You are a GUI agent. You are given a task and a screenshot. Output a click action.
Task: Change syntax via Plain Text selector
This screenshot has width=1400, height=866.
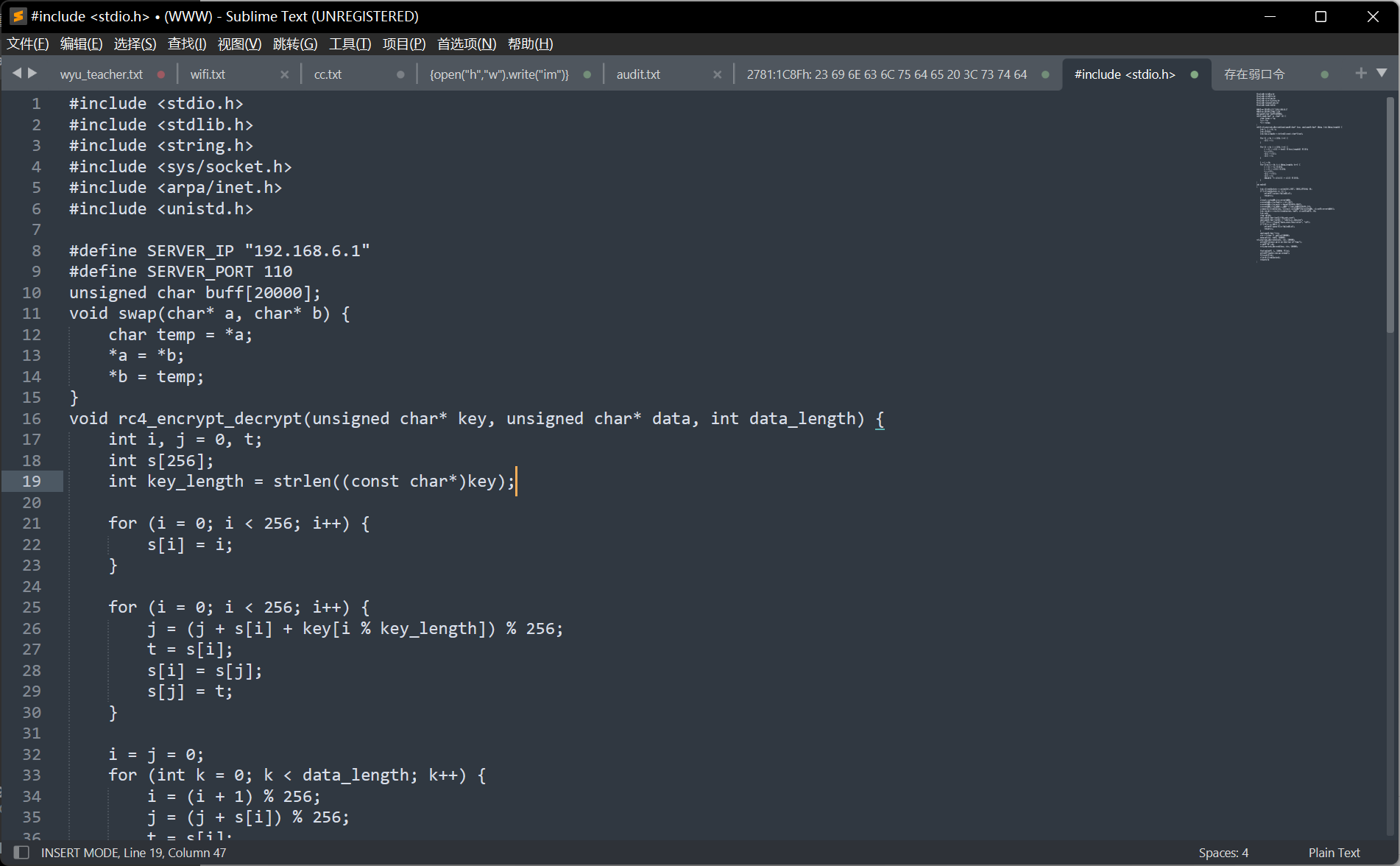1334,853
